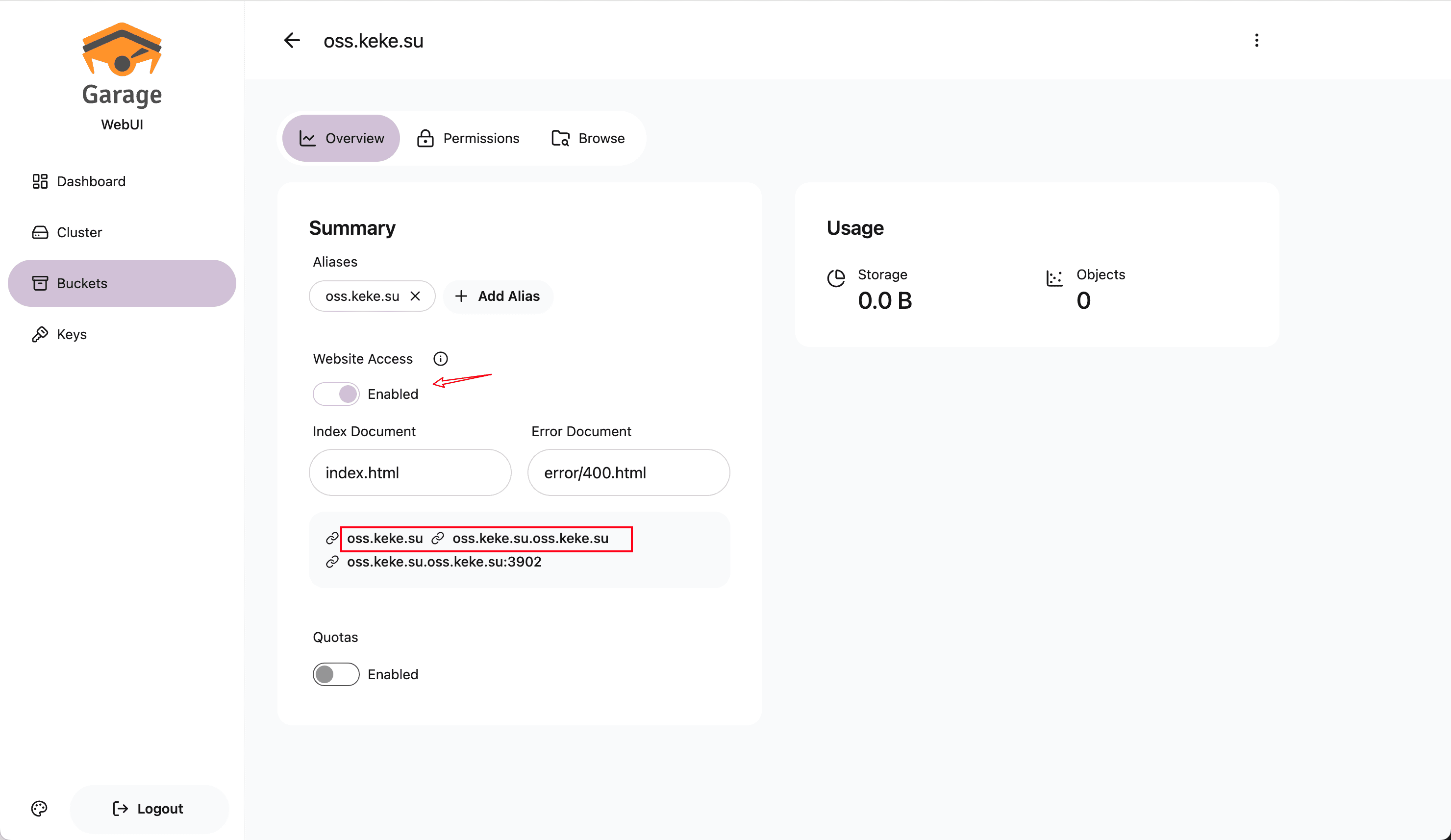Click the theme palette icon
This screenshot has width=1451, height=840.
click(39, 808)
